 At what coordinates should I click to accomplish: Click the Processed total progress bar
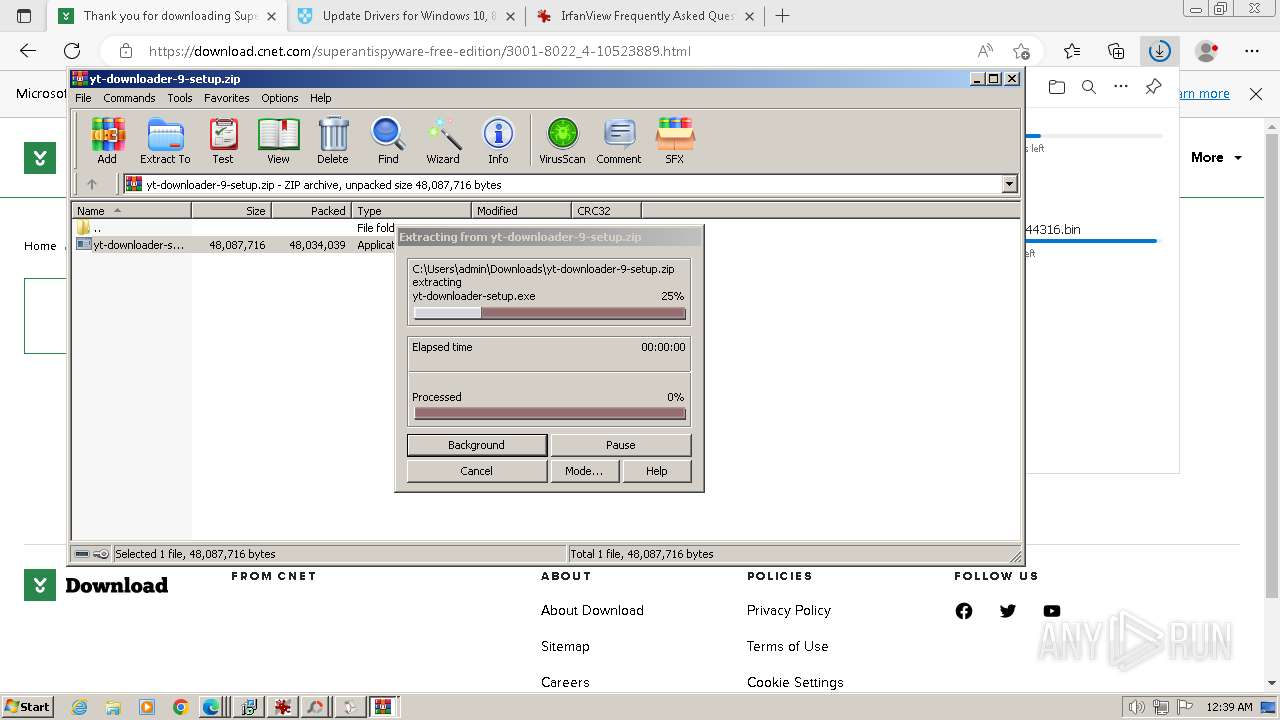pyautogui.click(x=549, y=413)
